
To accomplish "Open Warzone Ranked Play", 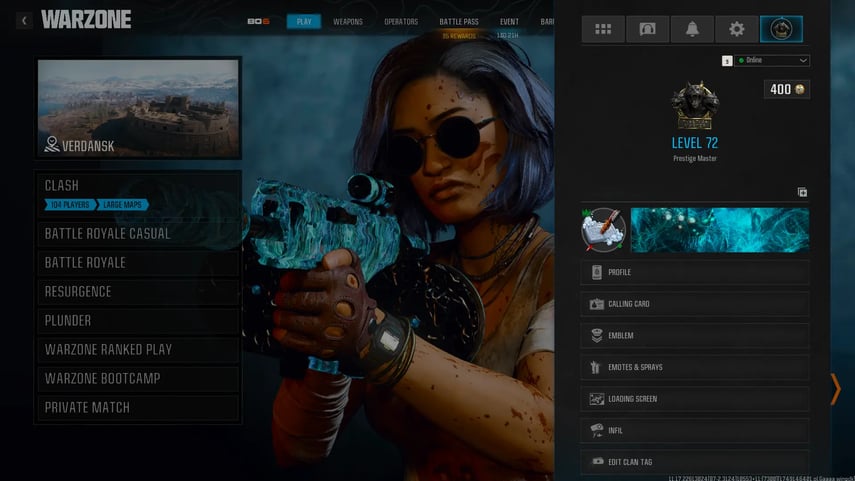I will [138, 350].
